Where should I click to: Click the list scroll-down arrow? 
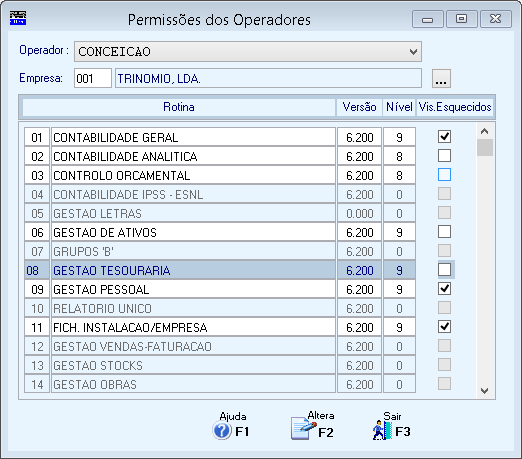click(485, 390)
